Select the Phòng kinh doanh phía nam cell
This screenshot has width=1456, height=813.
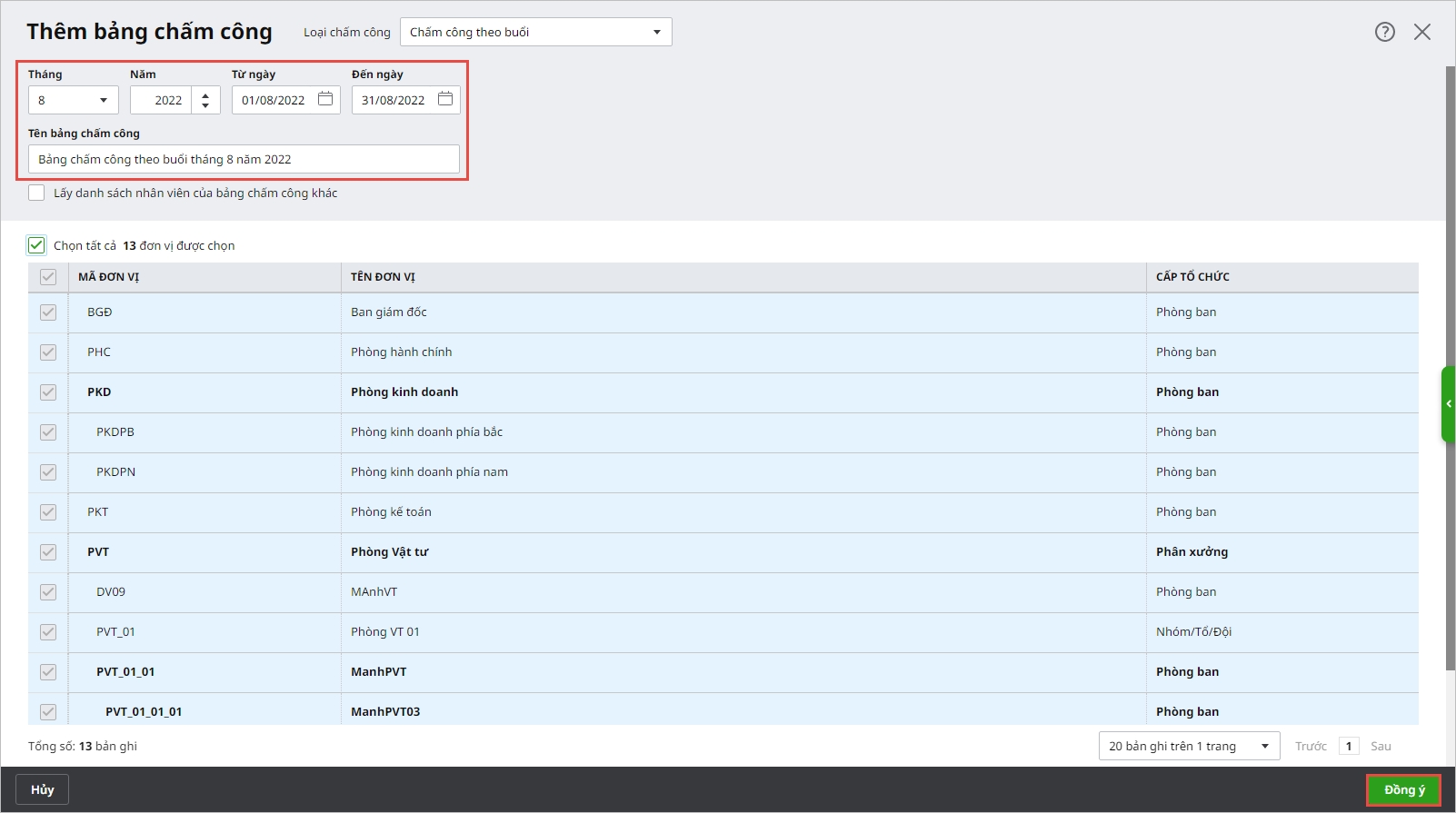pos(743,472)
